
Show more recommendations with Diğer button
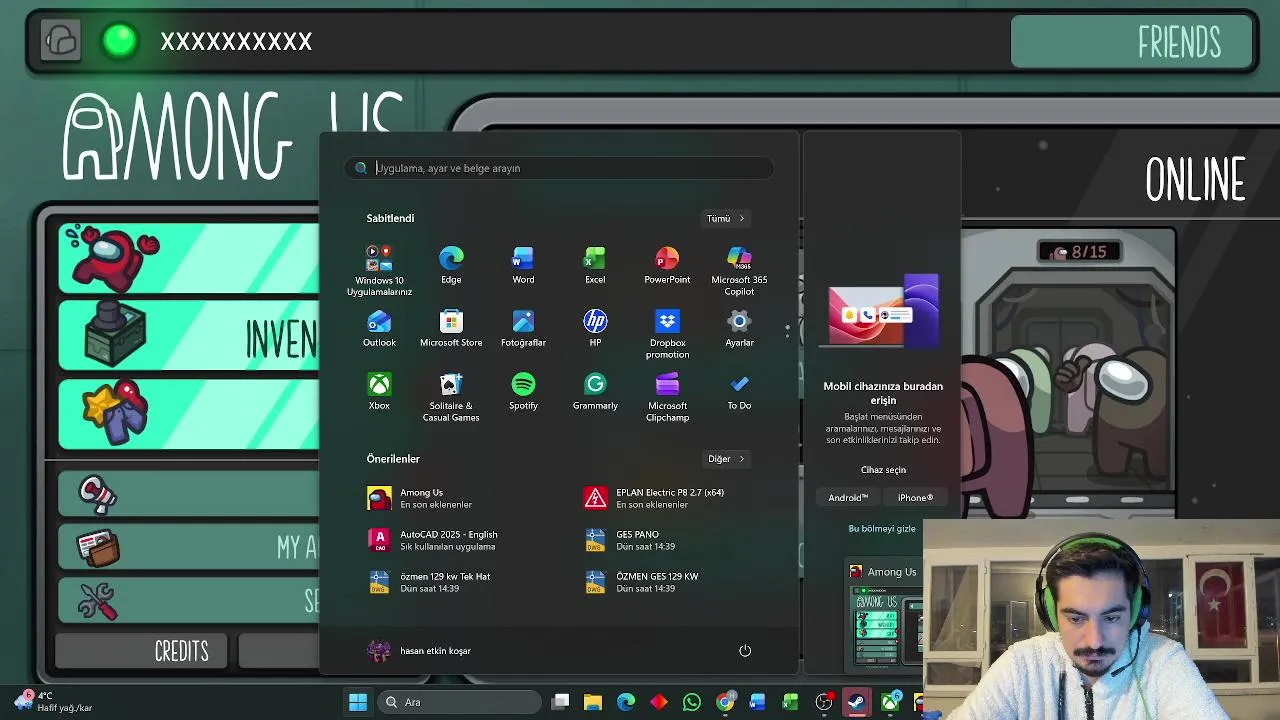point(727,459)
